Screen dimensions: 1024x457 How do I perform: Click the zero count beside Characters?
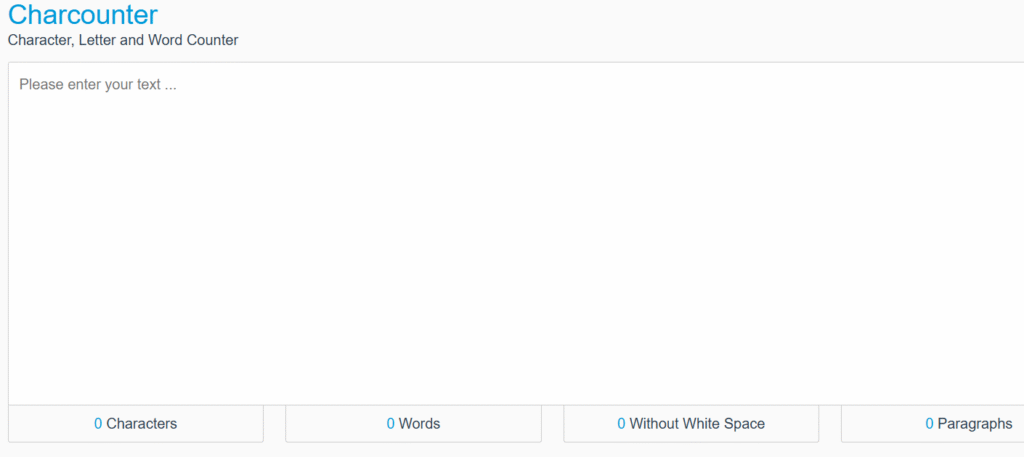click(x=98, y=424)
